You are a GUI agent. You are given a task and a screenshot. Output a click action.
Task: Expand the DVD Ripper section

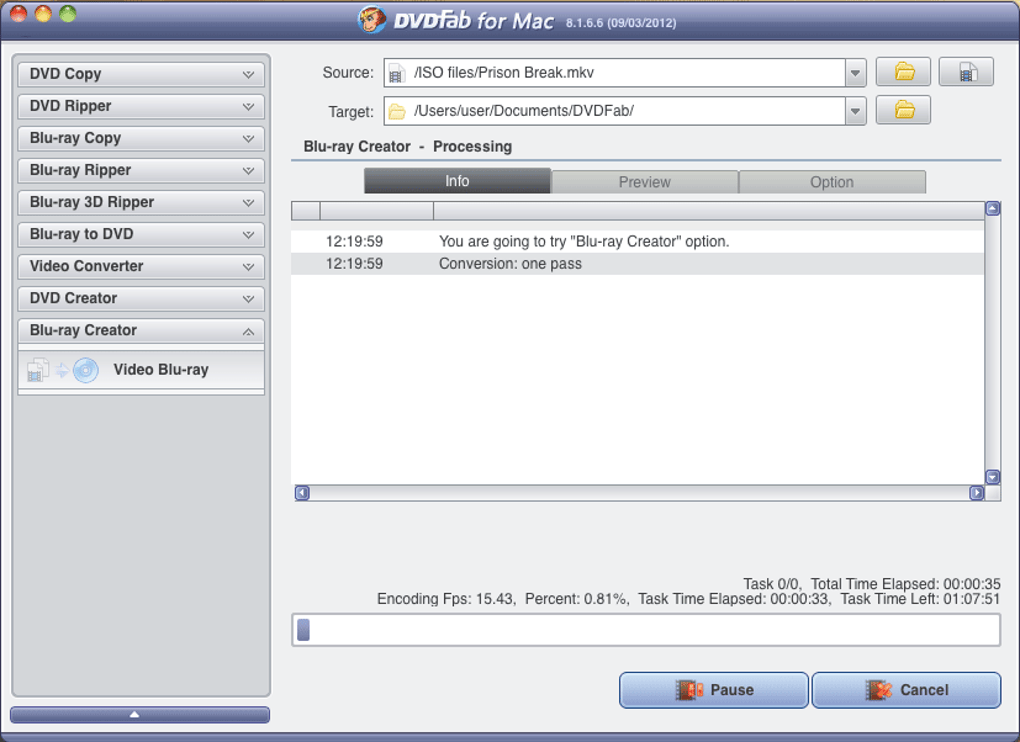(141, 106)
